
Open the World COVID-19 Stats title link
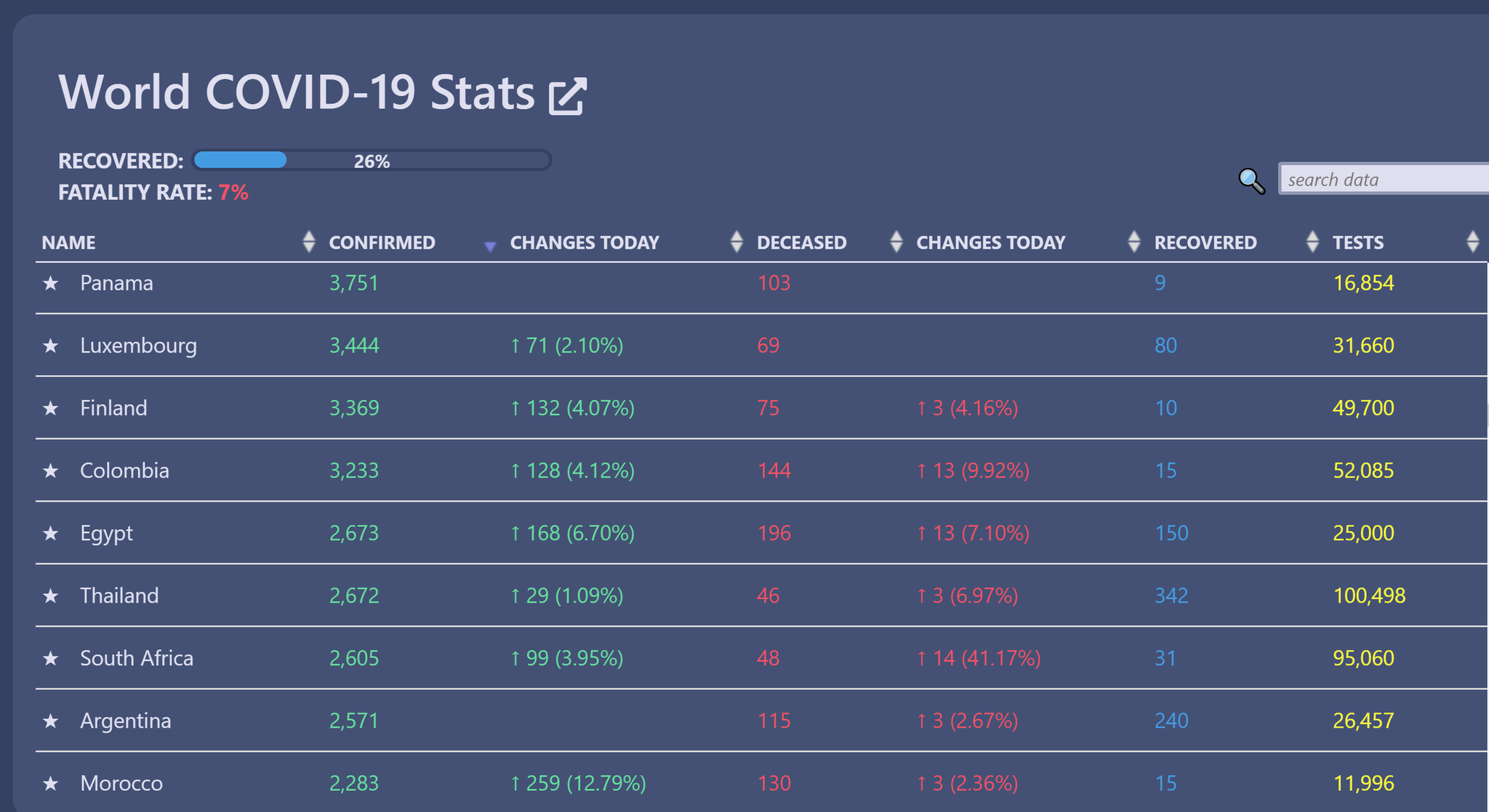[x=297, y=92]
